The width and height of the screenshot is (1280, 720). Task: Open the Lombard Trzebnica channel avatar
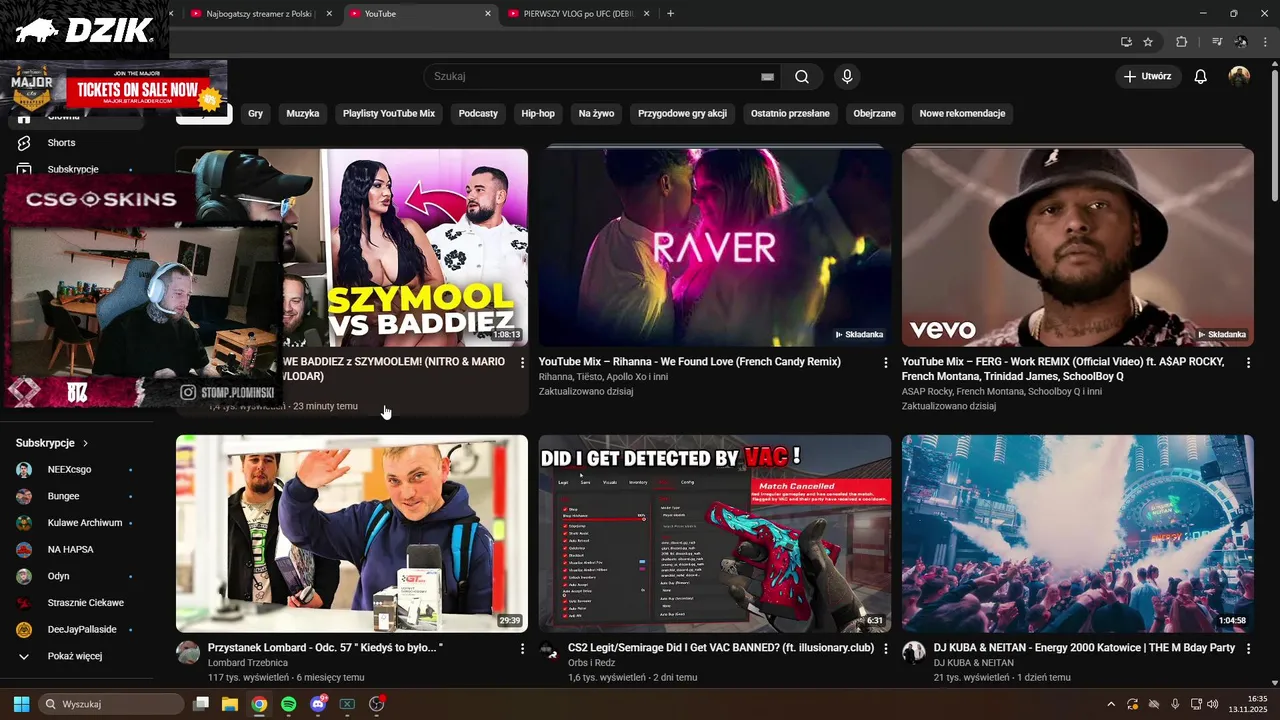(x=188, y=653)
